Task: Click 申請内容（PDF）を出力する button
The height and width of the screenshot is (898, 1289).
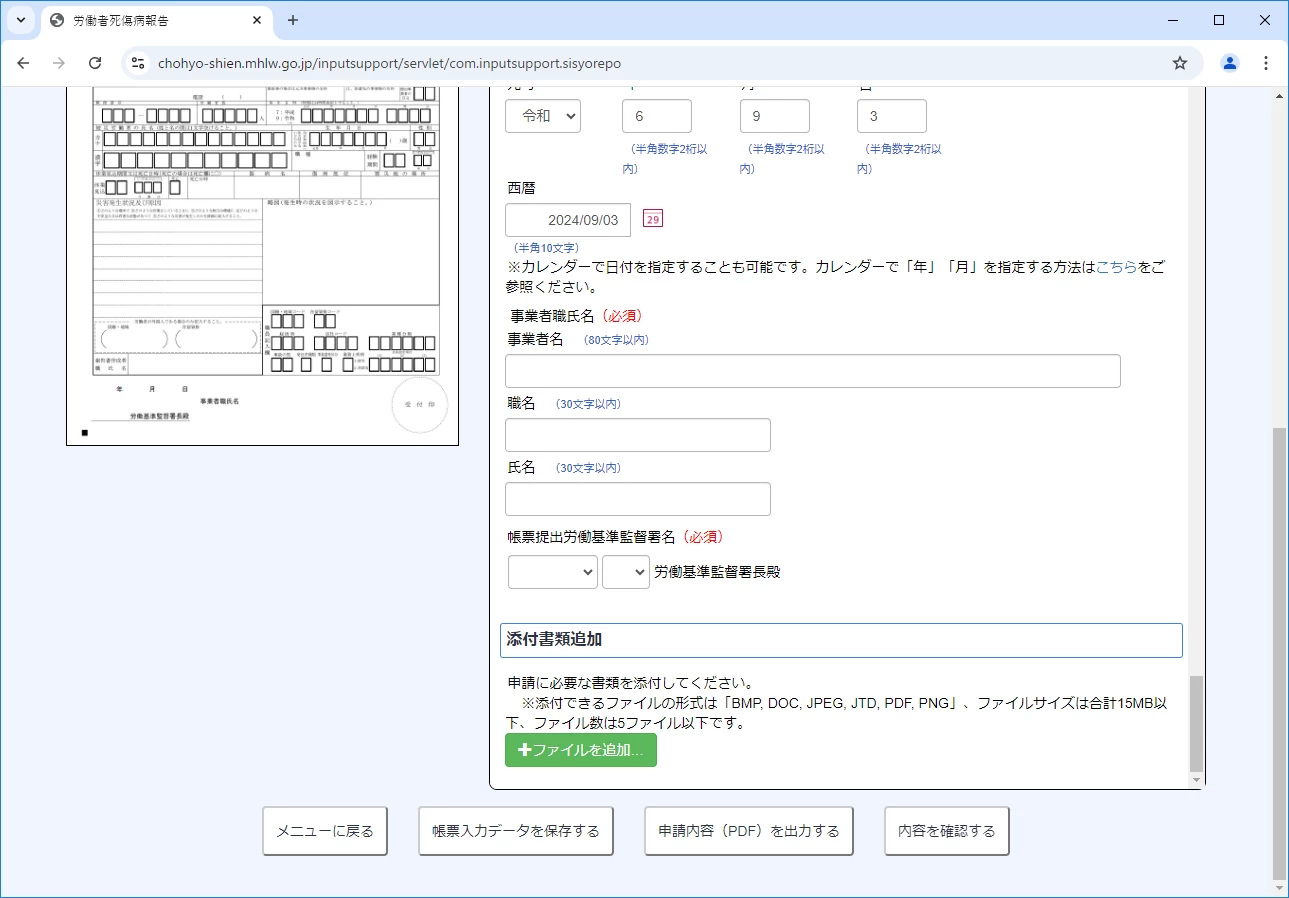Action: point(748,831)
